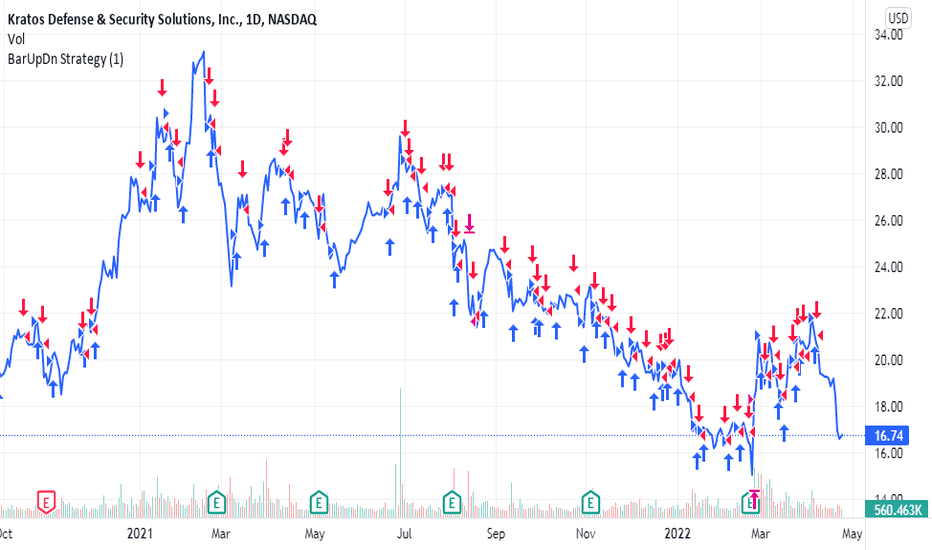932x550 pixels.
Task: Click the 20.00 price axis label
Action: click(889, 360)
